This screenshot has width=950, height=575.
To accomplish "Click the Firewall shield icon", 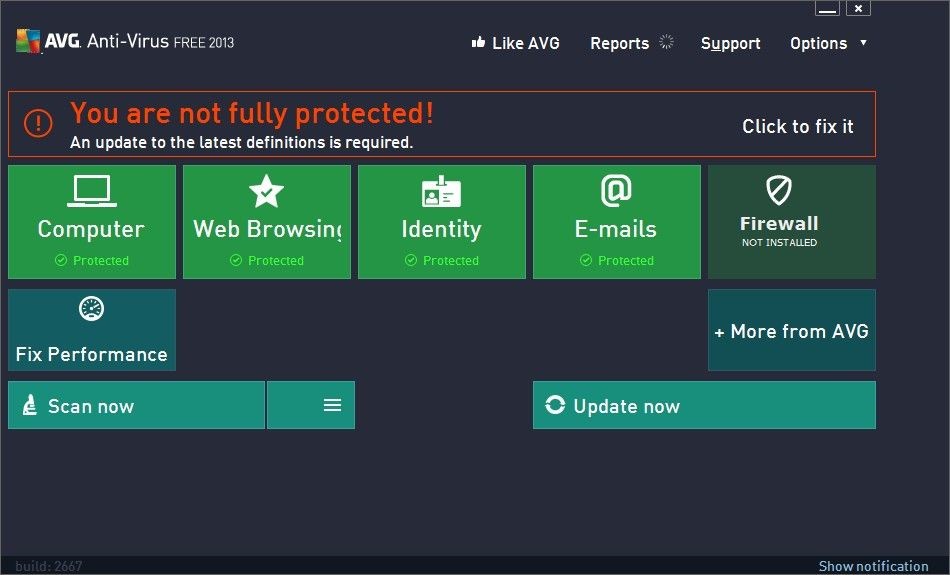I will pos(779,190).
